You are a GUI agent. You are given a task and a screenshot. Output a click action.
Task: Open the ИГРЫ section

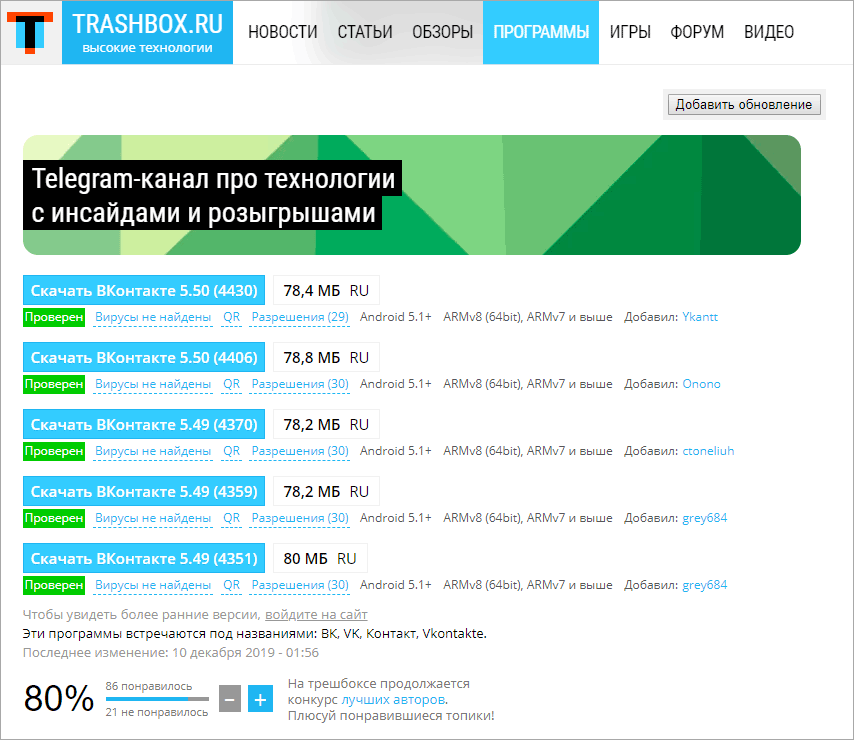tap(630, 32)
